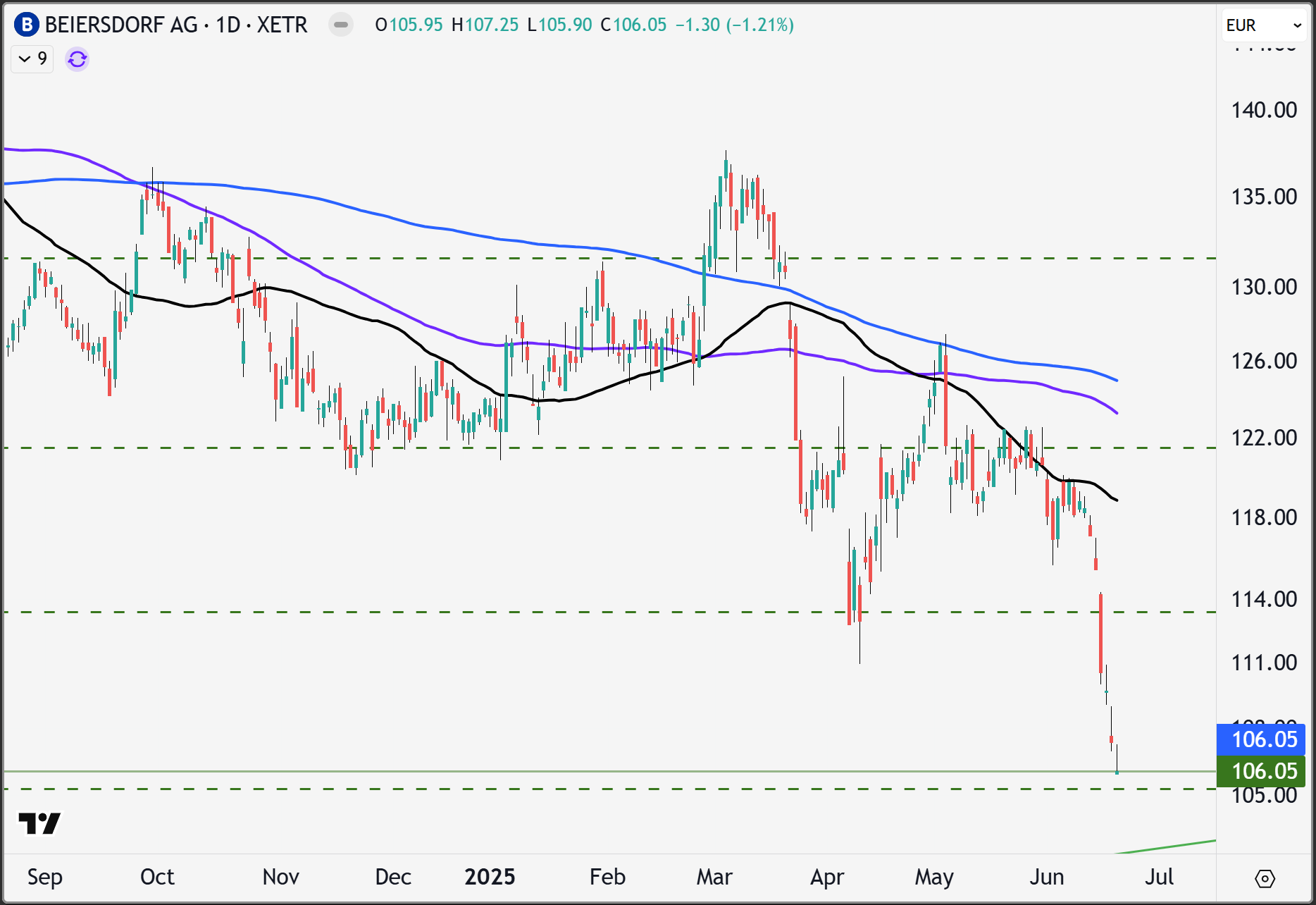Viewport: 1316px width, 905px height.
Task: Click the 118.00 price axis value
Action: pyautogui.click(x=1264, y=517)
